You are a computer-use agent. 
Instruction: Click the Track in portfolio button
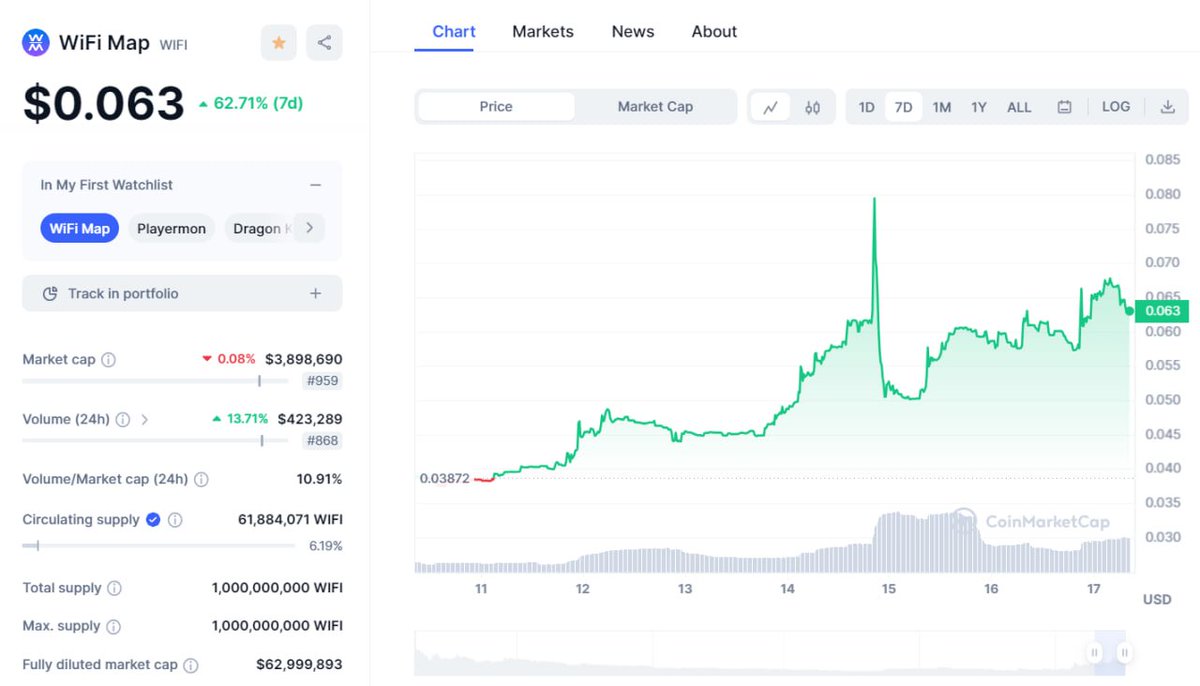(x=182, y=293)
